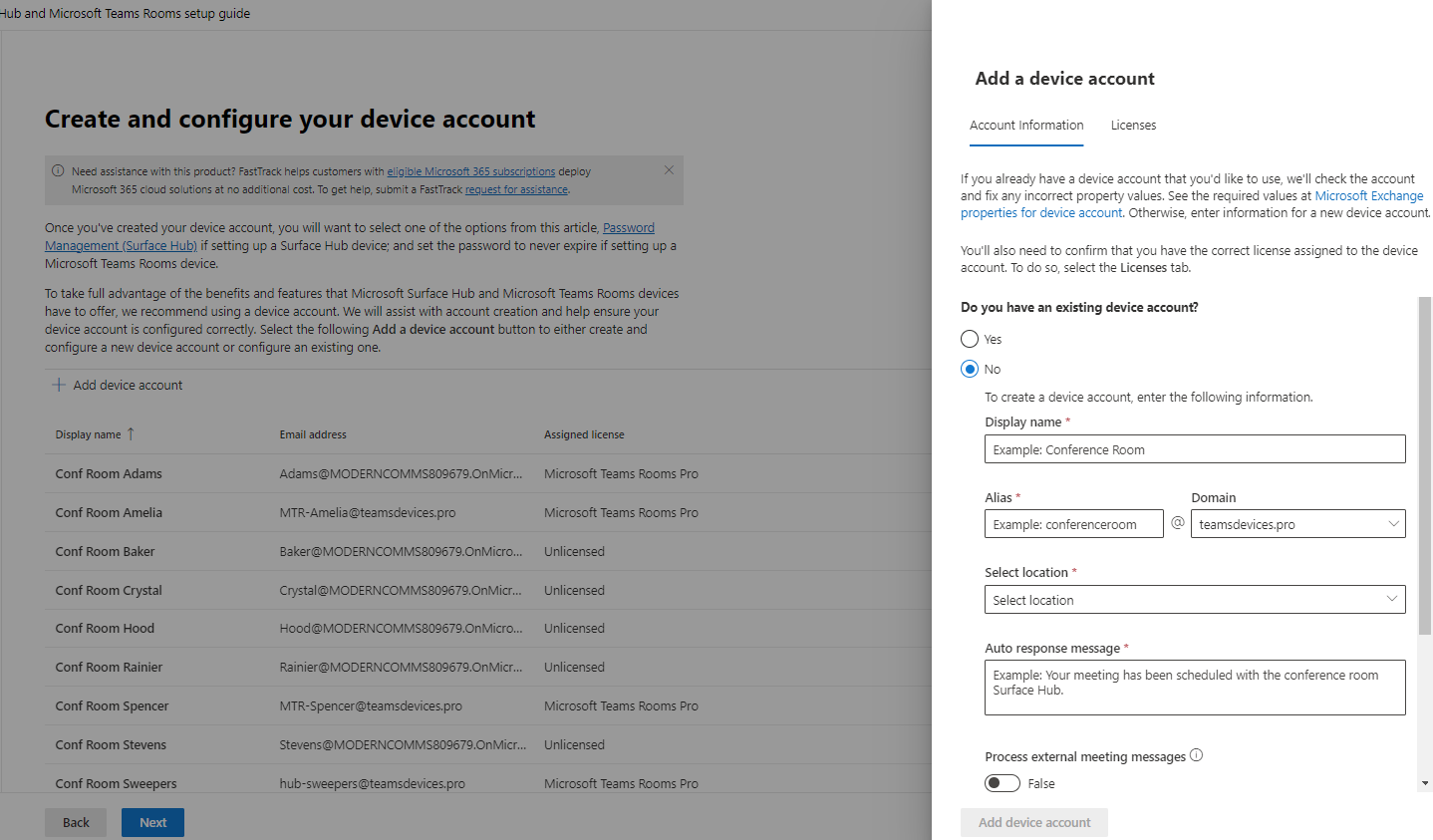Open the Account Information tab

click(x=1026, y=126)
